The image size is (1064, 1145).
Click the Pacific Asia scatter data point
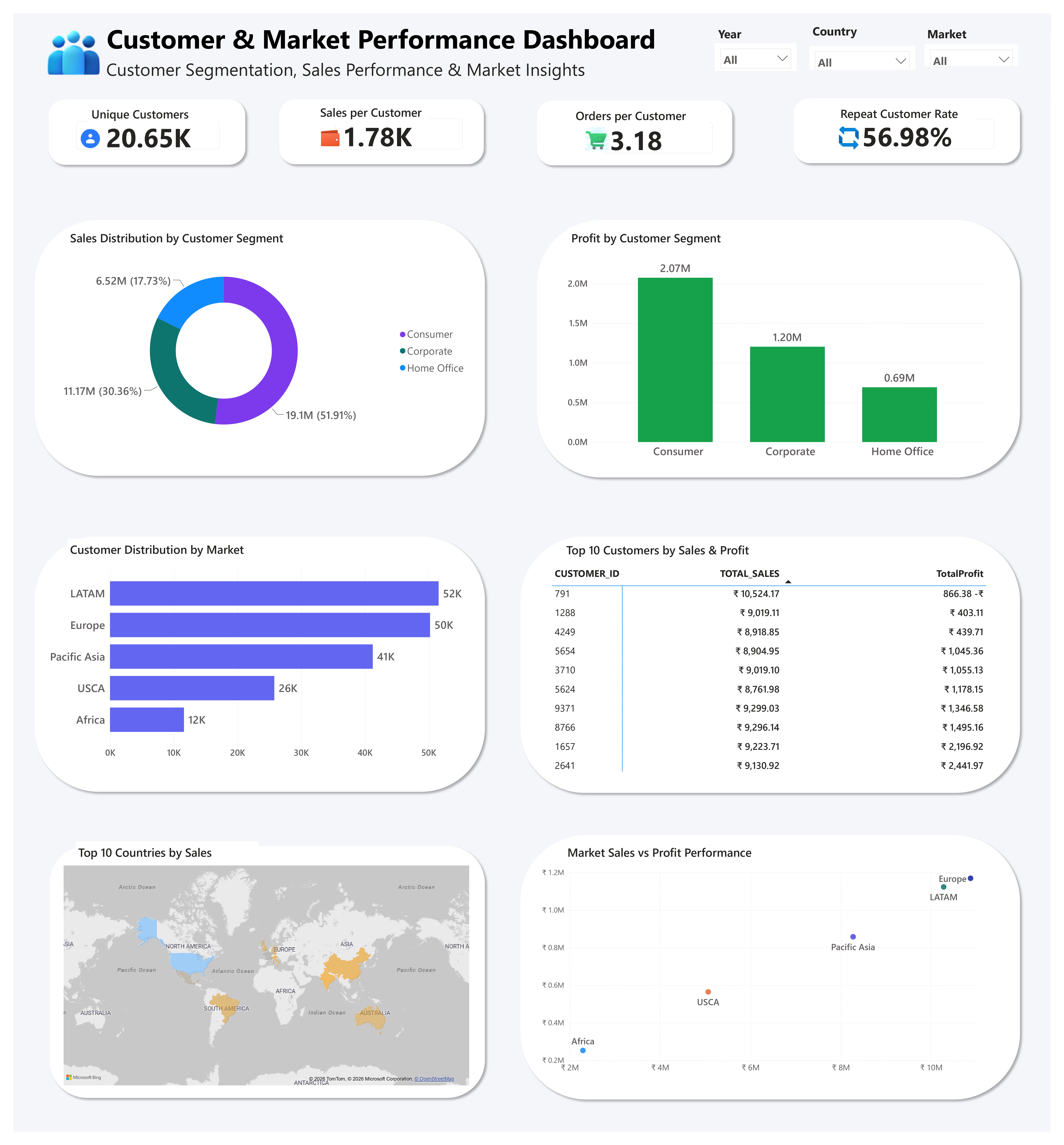pos(853,937)
